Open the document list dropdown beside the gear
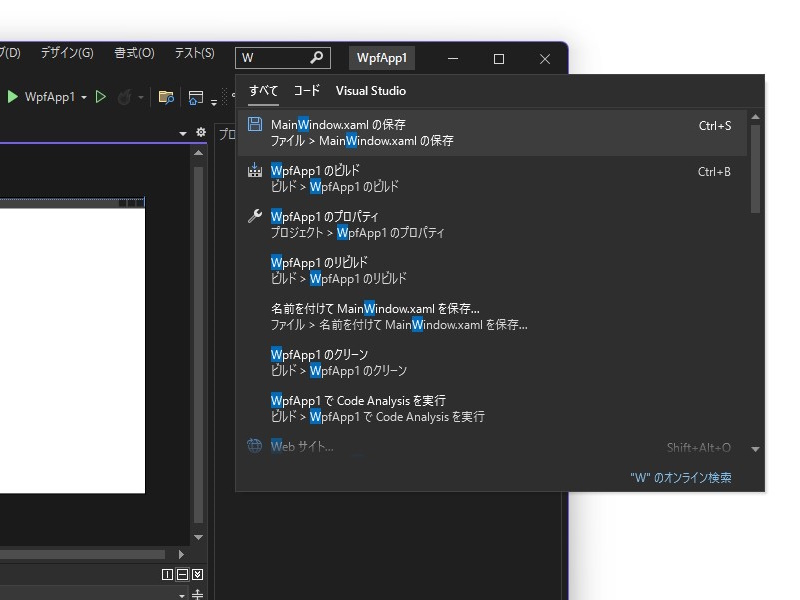The image size is (800, 600). click(183, 134)
